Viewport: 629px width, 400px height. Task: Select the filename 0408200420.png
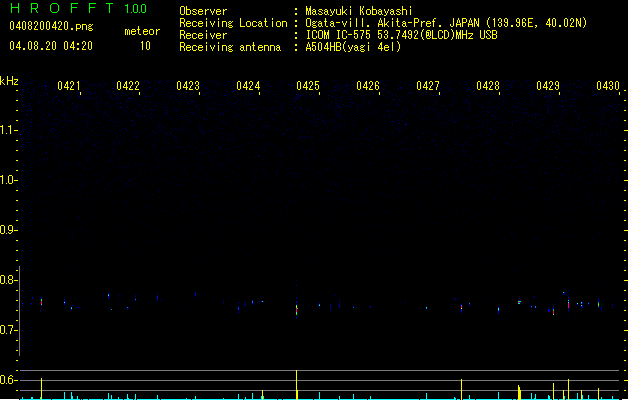pyautogui.click(x=51, y=26)
